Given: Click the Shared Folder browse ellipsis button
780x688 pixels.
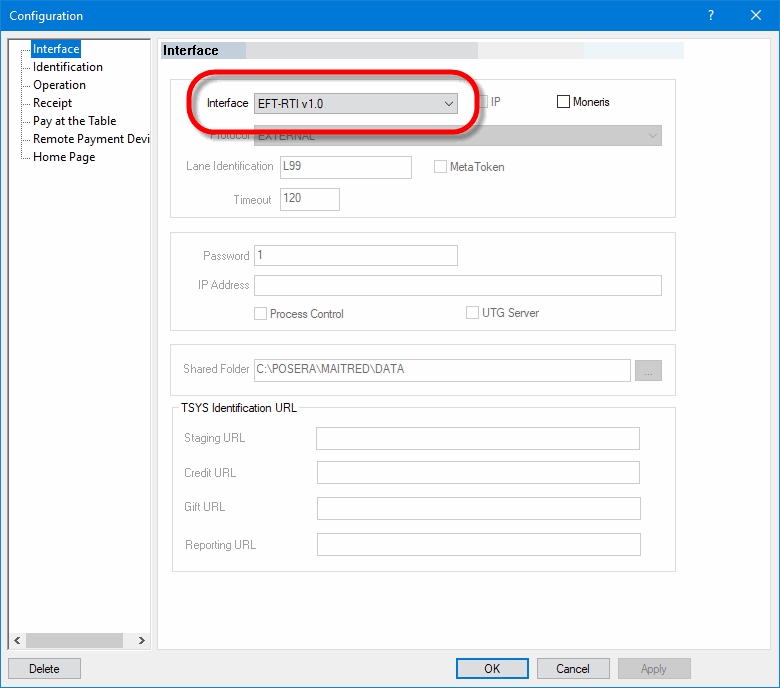Looking at the screenshot, I should [x=648, y=371].
